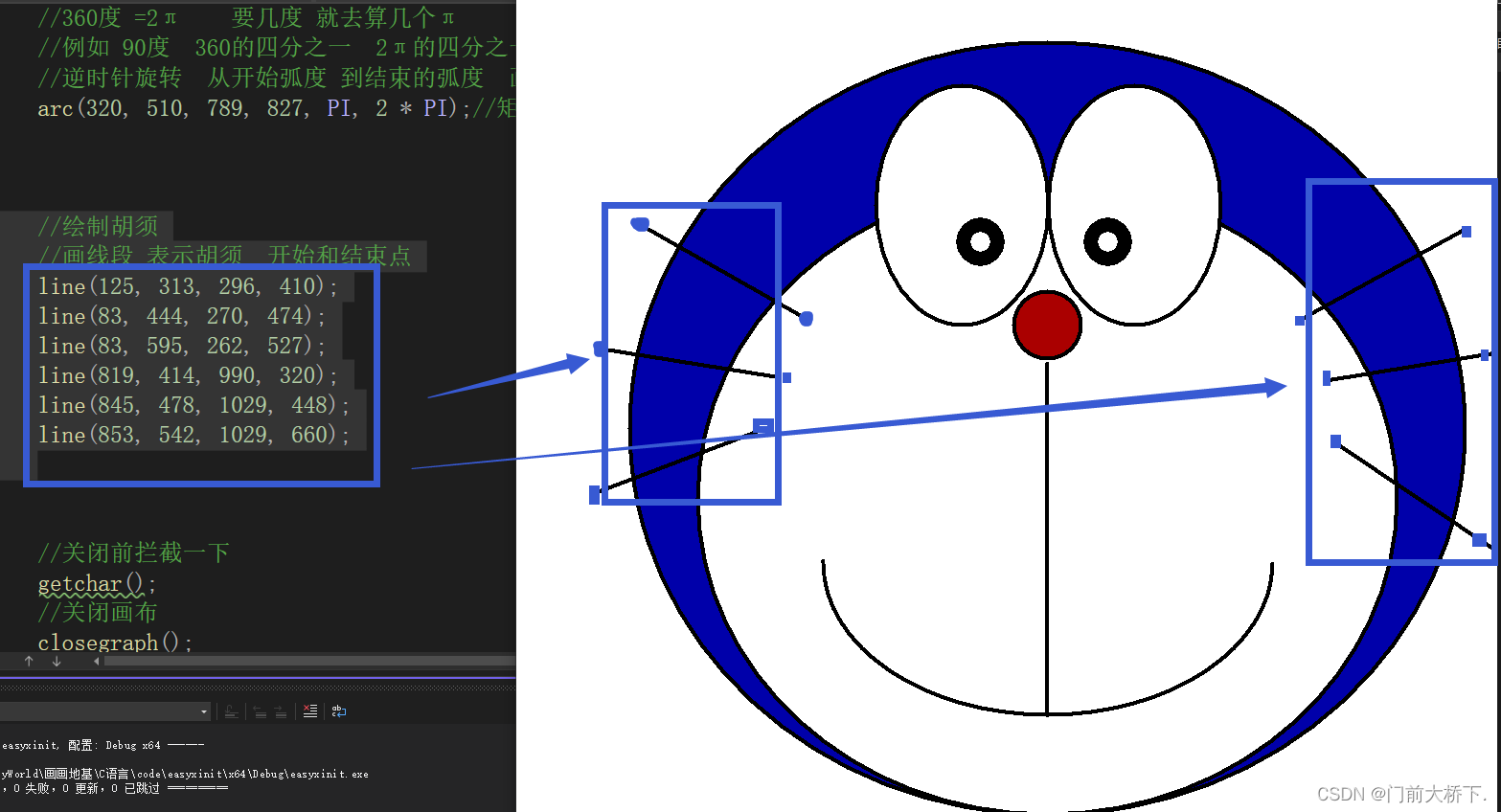Click the arc(320, 510, 789, 827 code line

(x=277, y=108)
